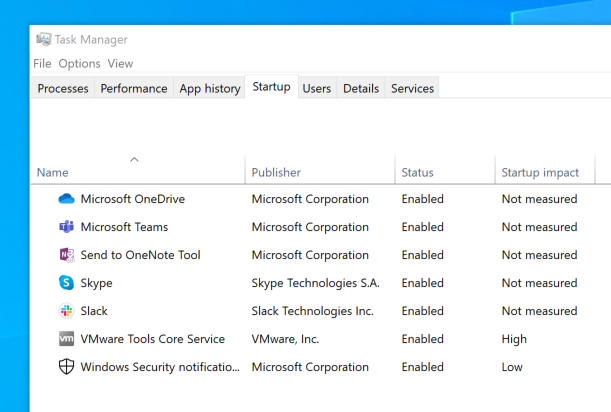The width and height of the screenshot is (611, 412).
Task: Select the Microsoft Teams row name
Action: click(124, 227)
